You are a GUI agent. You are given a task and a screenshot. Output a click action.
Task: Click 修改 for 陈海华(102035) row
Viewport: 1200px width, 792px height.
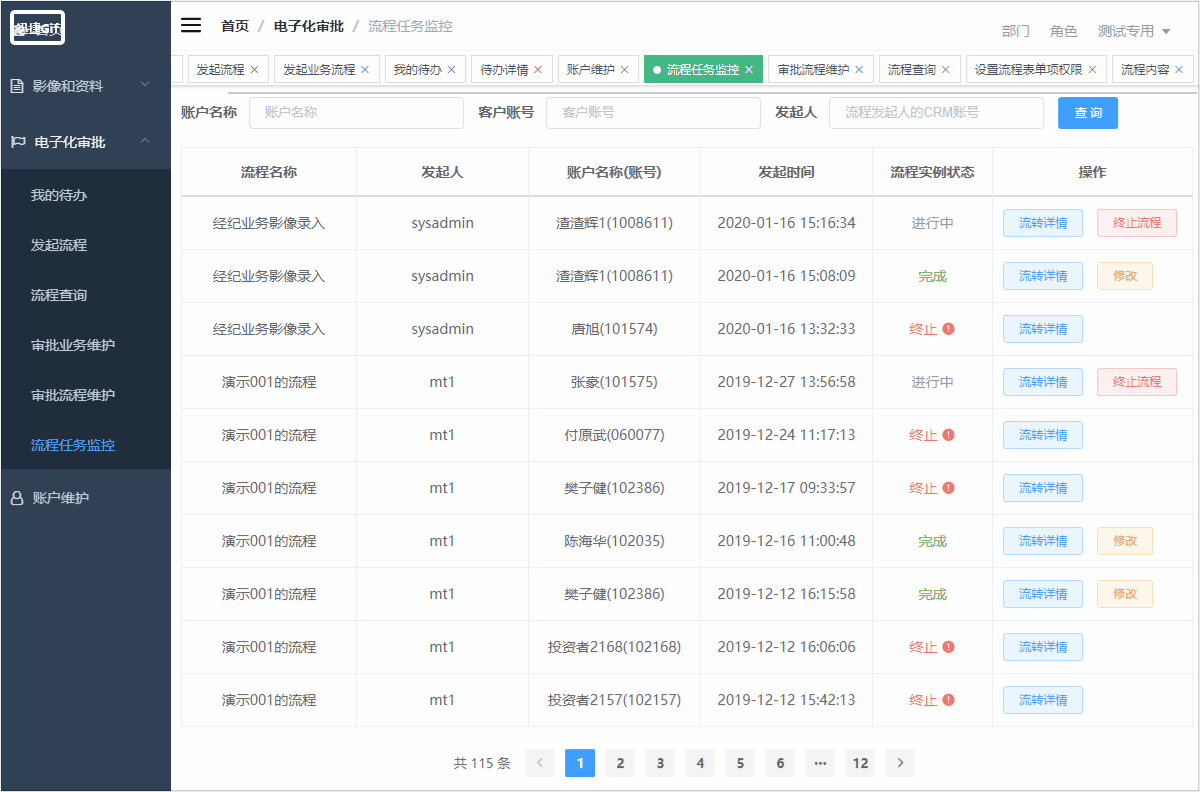click(1125, 541)
